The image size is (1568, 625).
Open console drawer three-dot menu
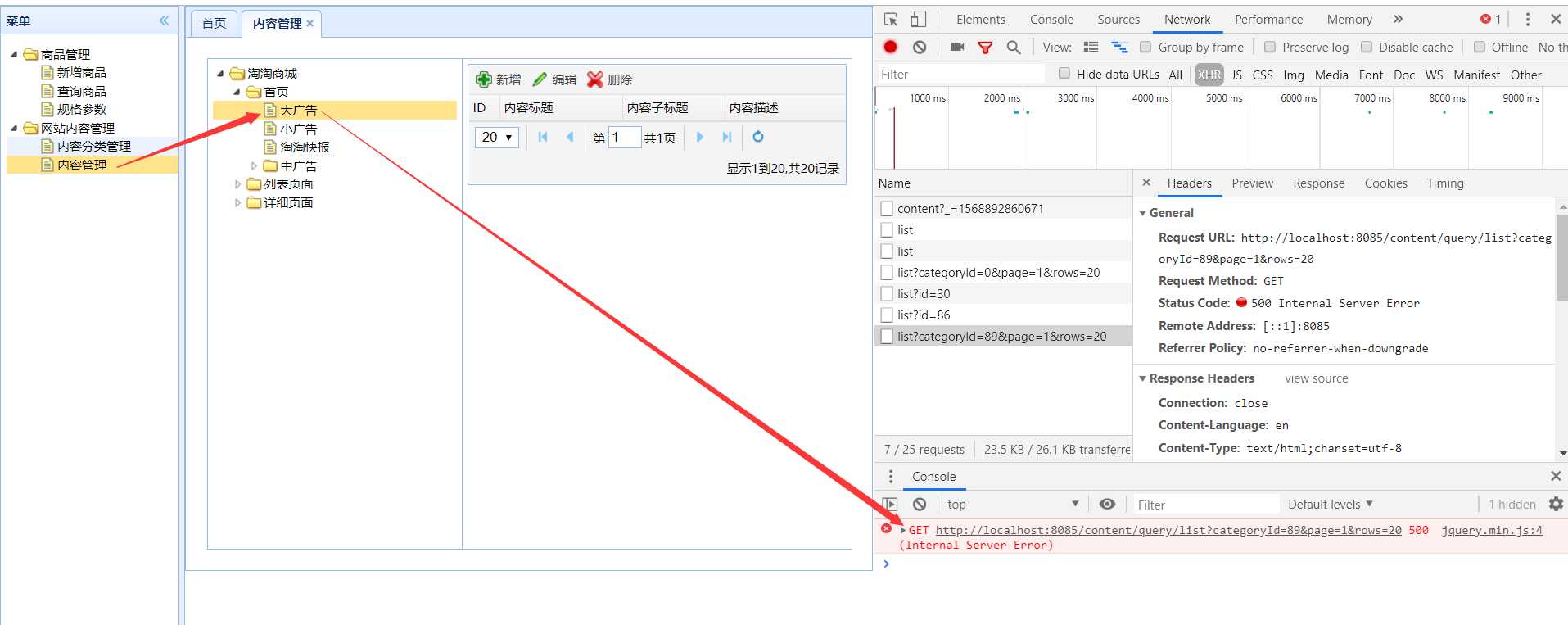[x=891, y=477]
